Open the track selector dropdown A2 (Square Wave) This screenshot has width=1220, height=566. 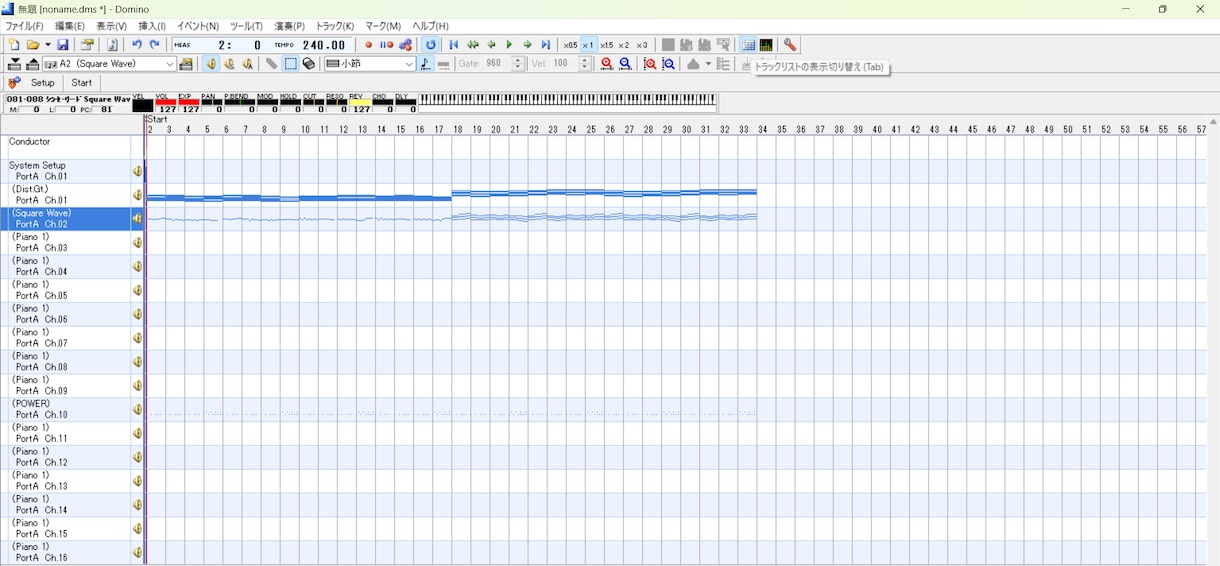click(110, 64)
